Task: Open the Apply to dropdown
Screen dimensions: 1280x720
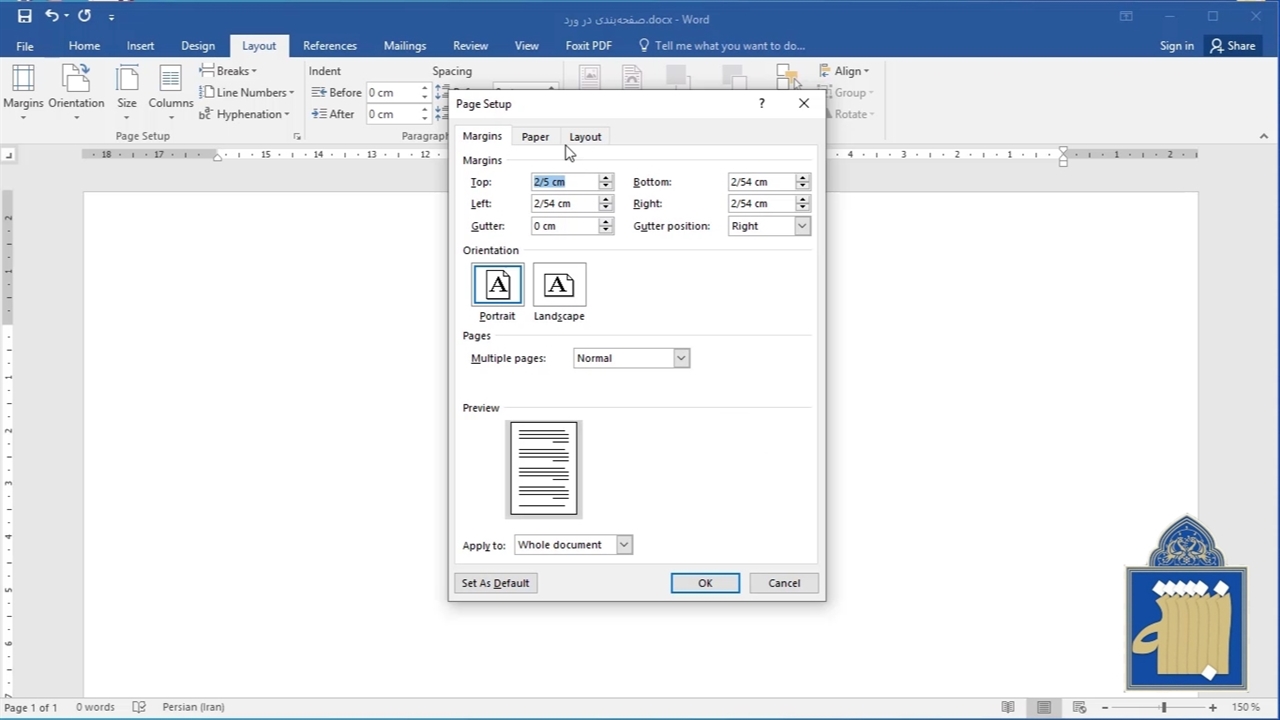Action: click(624, 545)
